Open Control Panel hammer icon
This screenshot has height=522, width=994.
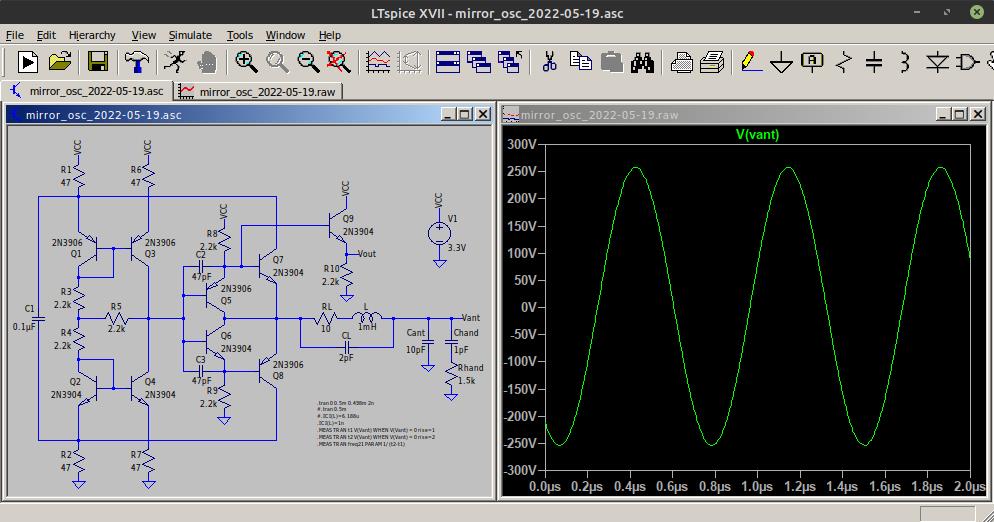(137, 62)
